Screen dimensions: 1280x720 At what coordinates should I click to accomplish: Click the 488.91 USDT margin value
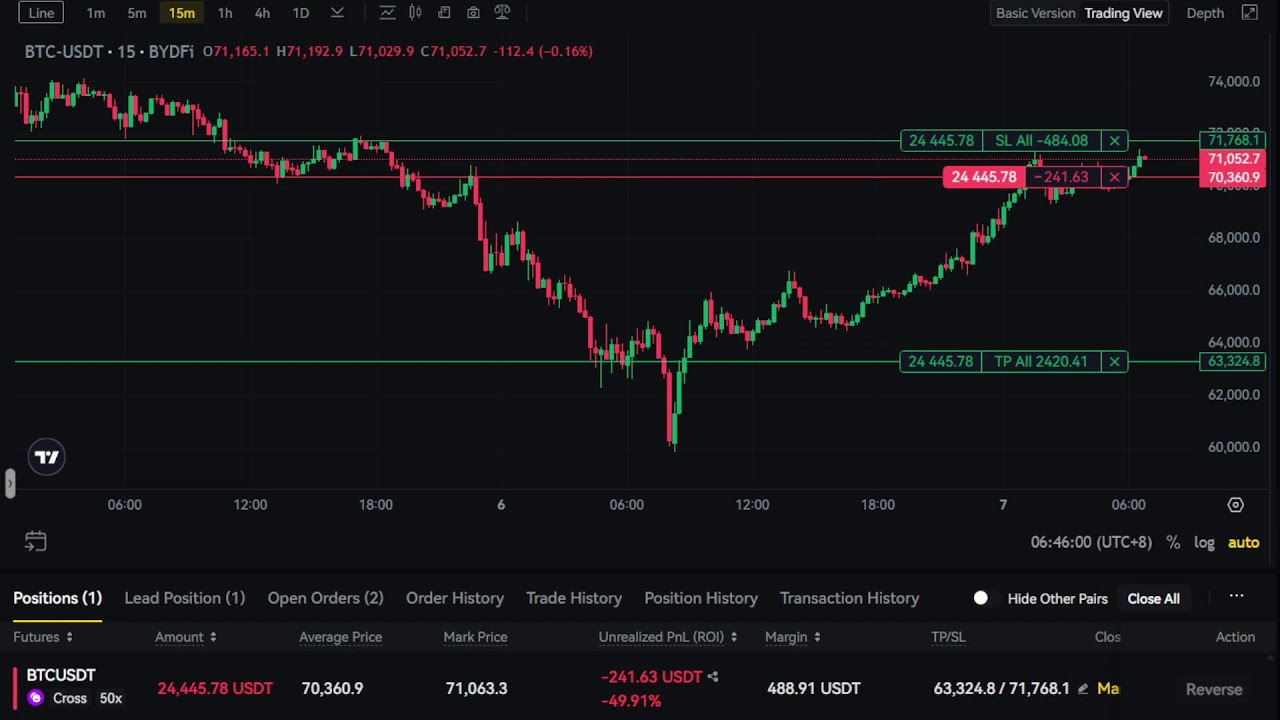click(814, 689)
